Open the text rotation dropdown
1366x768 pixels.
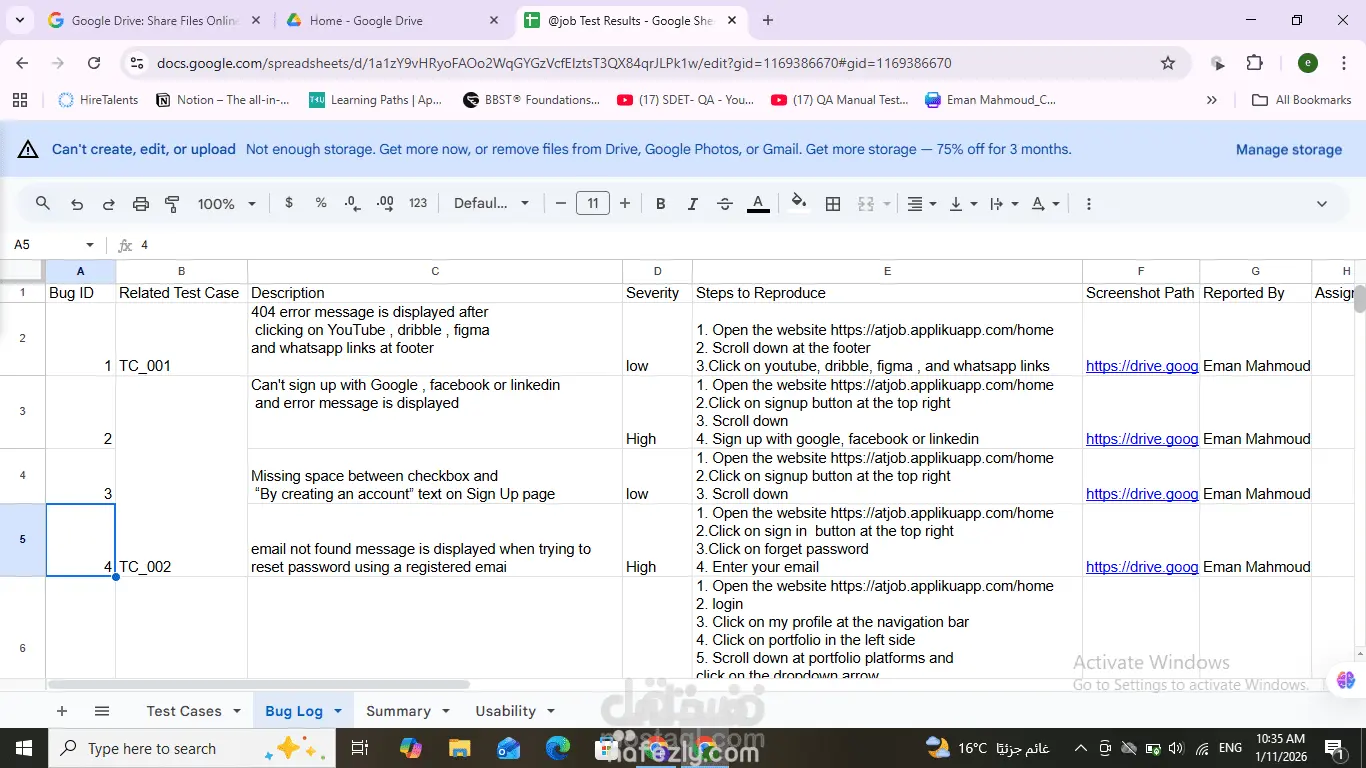click(1045, 204)
